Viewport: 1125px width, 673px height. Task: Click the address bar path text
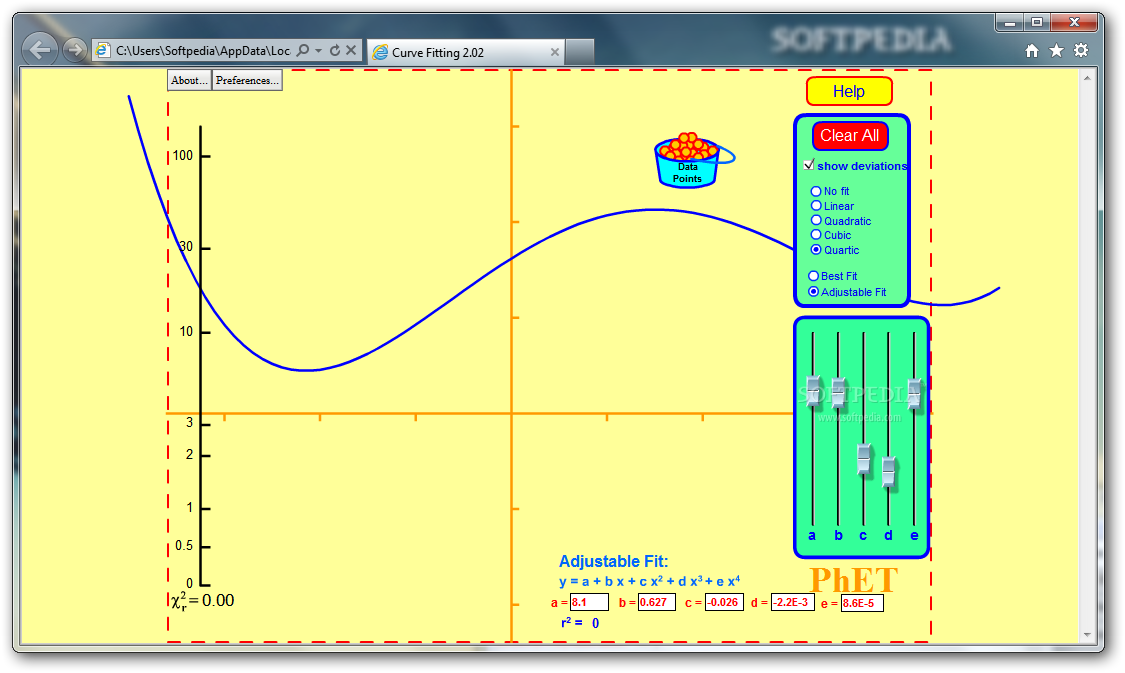coord(203,51)
